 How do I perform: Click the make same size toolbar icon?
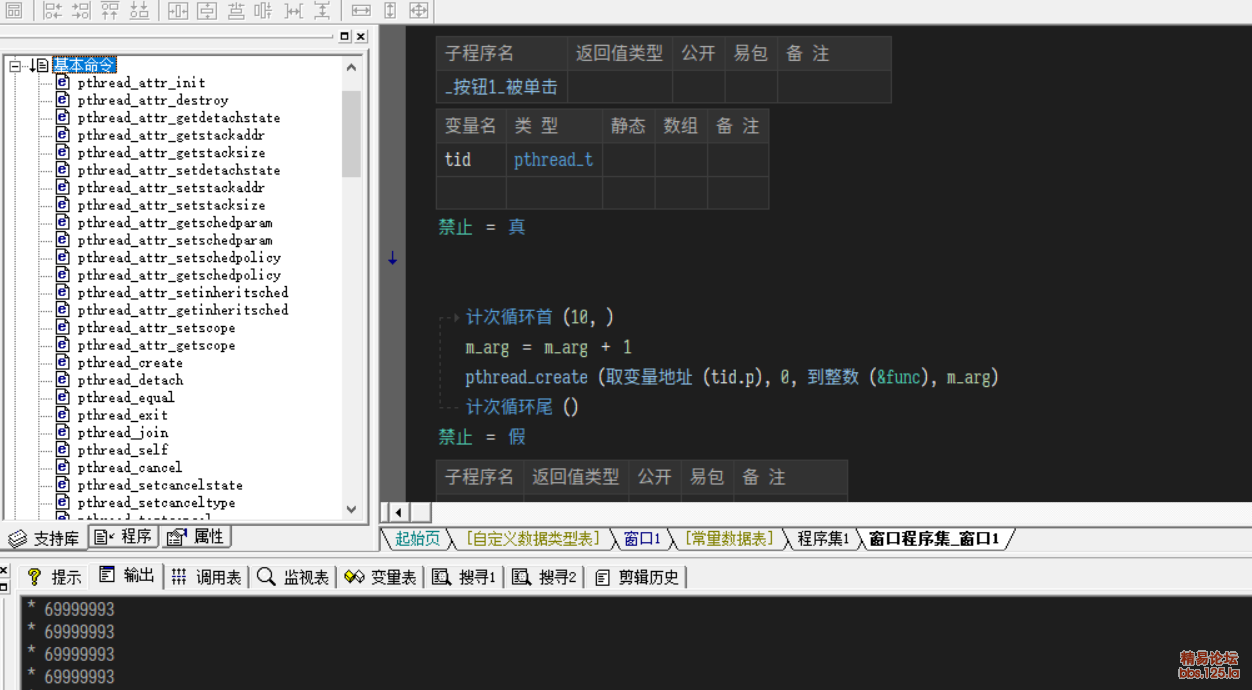pos(419,11)
